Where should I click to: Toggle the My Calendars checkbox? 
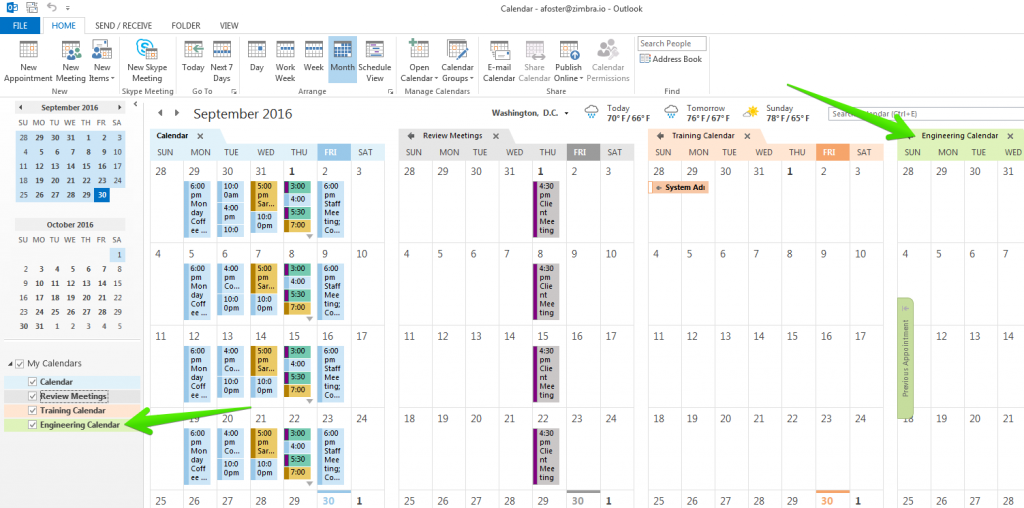pyautogui.click(x=20, y=364)
